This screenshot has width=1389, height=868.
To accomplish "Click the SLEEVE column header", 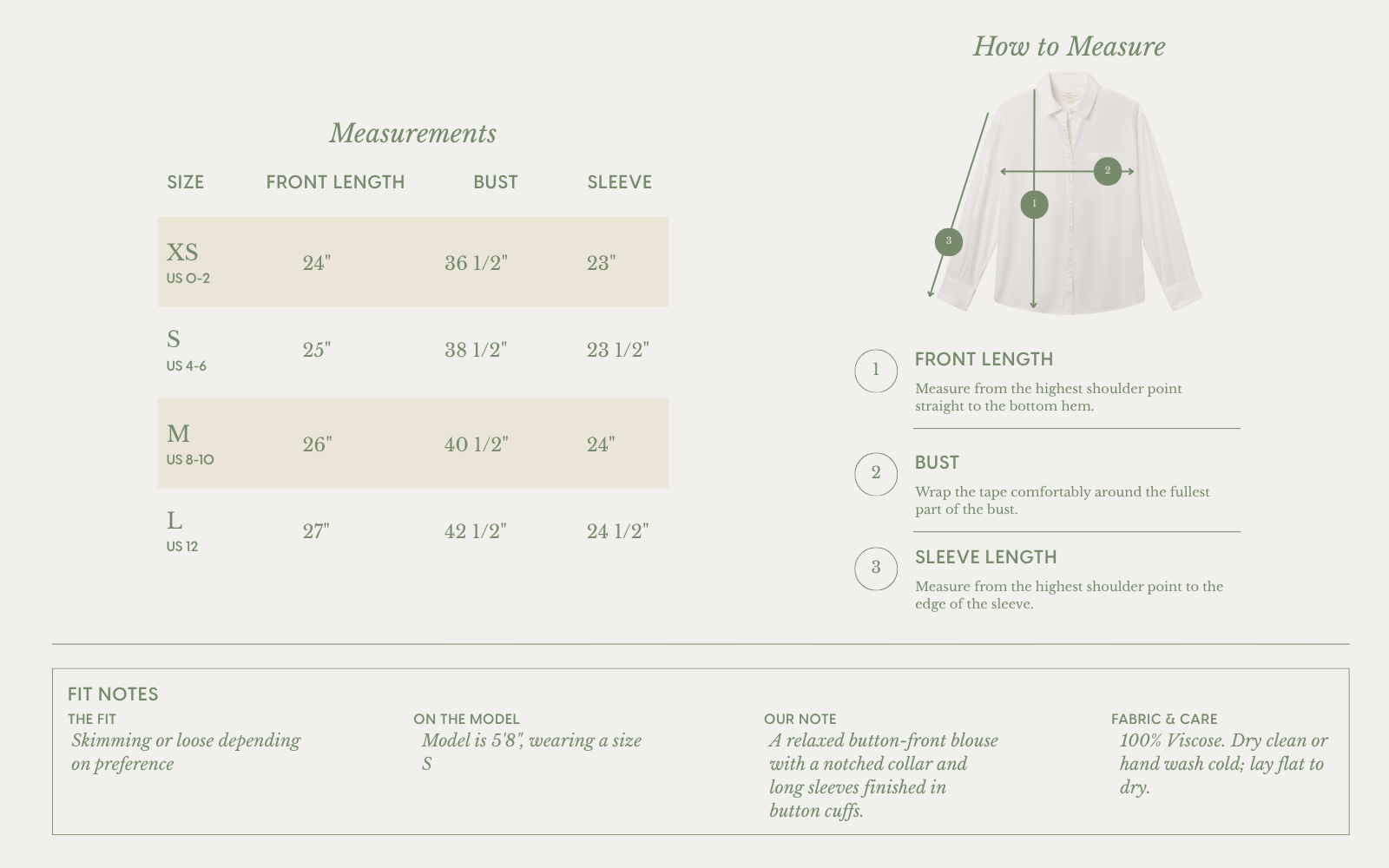I will [x=620, y=182].
